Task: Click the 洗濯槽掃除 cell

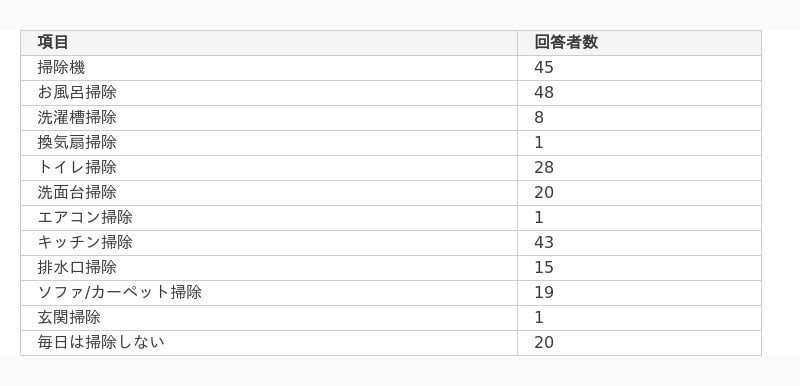Action: coord(269,118)
